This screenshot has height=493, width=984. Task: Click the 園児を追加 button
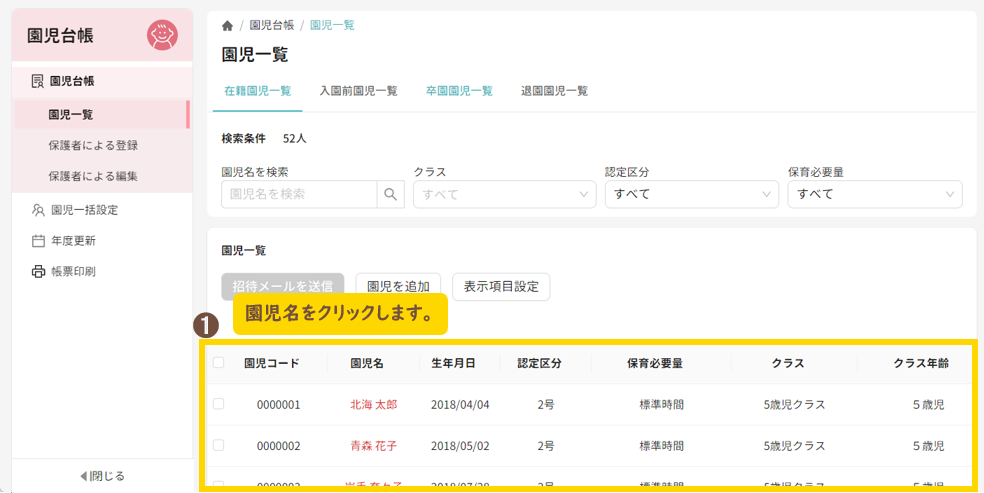point(399,286)
